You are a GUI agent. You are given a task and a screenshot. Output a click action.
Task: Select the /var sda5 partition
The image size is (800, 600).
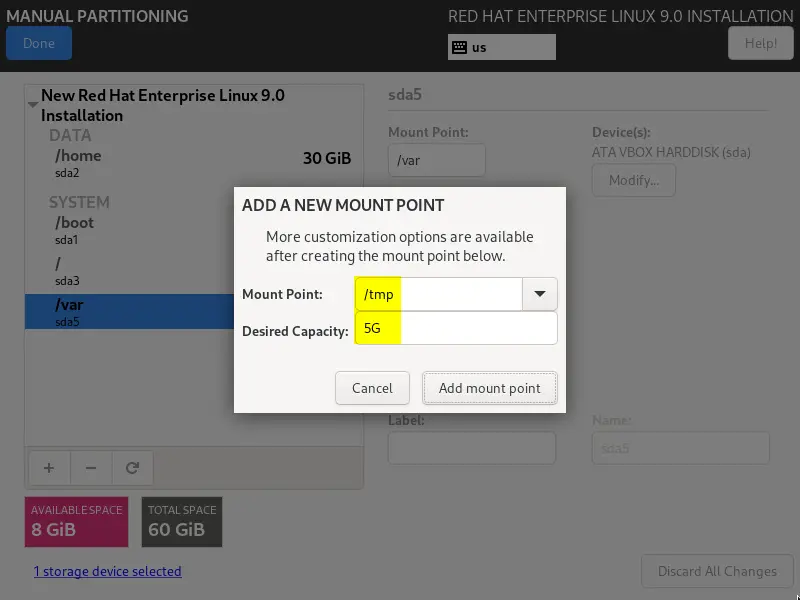[130, 311]
